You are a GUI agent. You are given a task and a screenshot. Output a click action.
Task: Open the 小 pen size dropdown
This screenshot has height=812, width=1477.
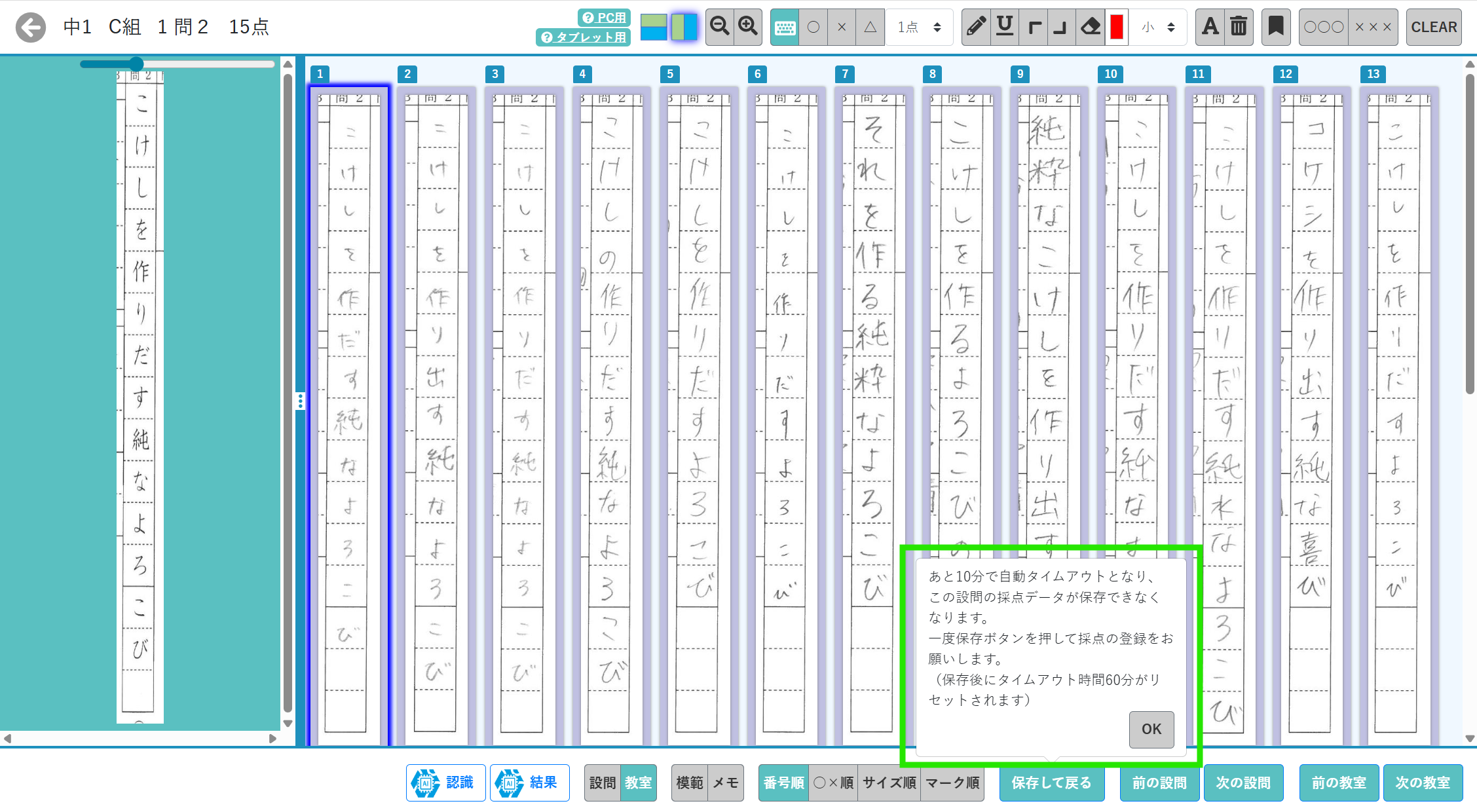(1158, 27)
